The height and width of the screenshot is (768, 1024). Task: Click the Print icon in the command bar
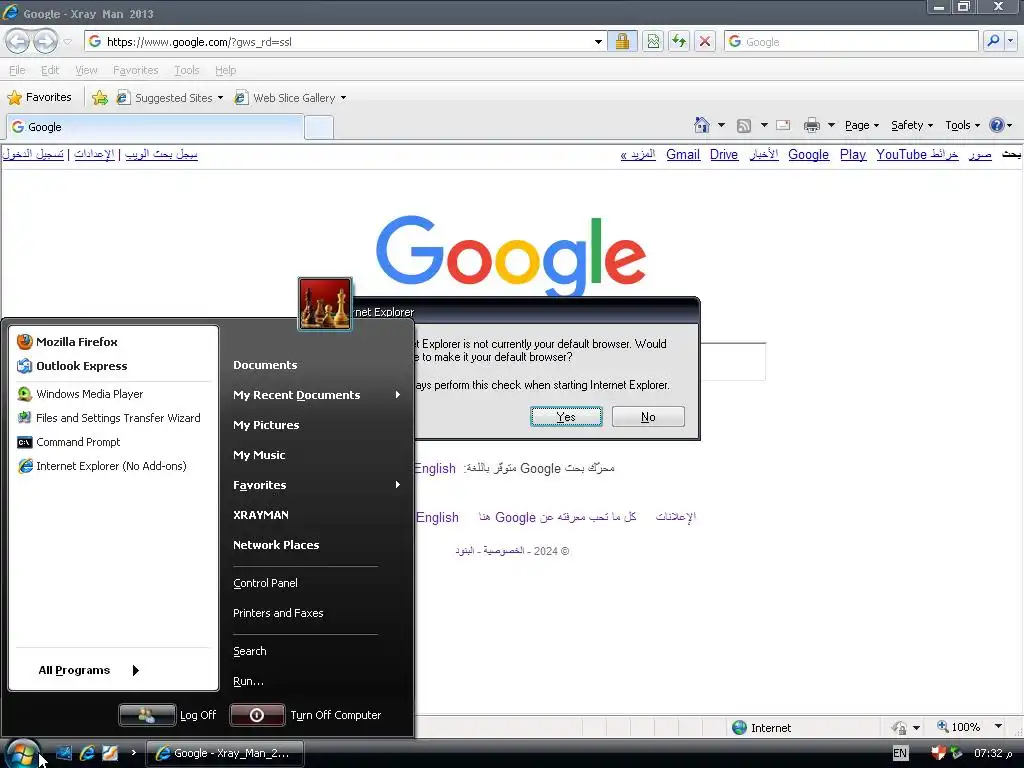[x=812, y=125]
